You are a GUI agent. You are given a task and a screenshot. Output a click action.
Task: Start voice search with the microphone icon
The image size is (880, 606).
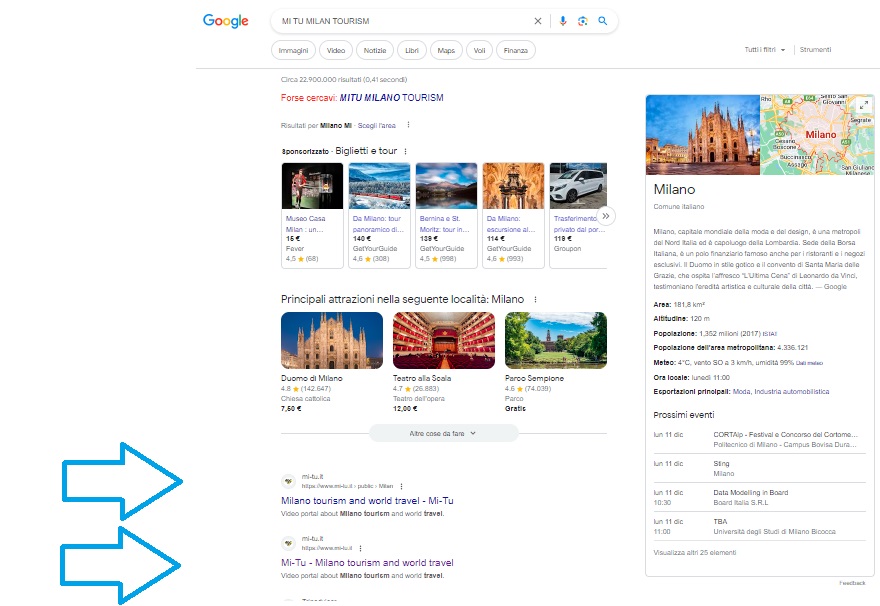563,21
